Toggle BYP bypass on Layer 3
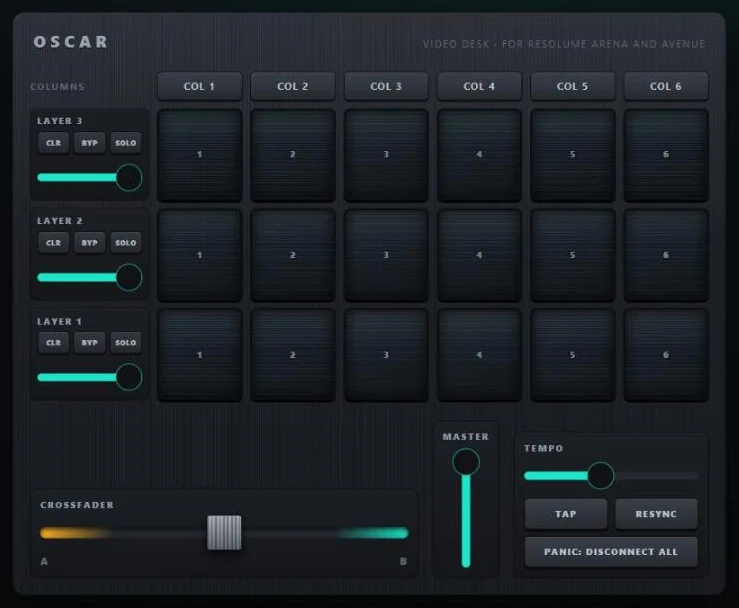 point(90,143)
